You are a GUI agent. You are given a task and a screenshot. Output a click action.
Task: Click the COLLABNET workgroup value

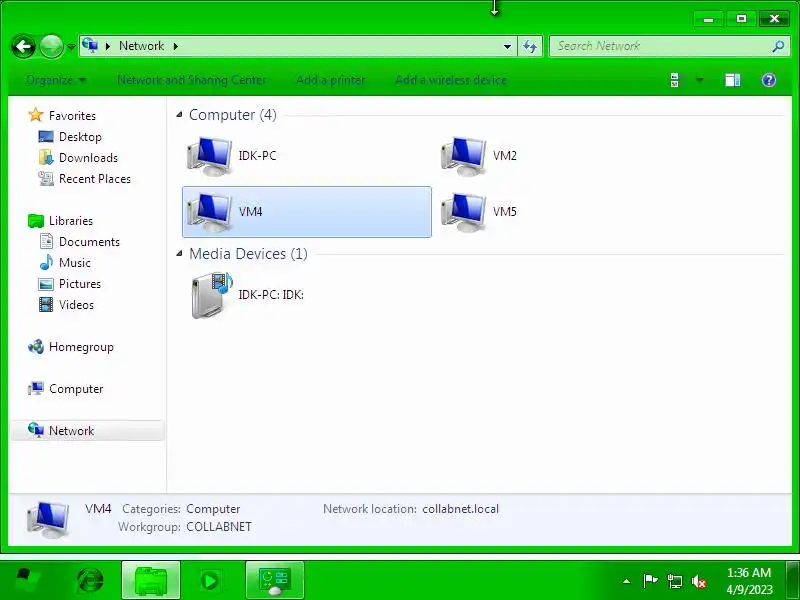click(x=219, y=527)
